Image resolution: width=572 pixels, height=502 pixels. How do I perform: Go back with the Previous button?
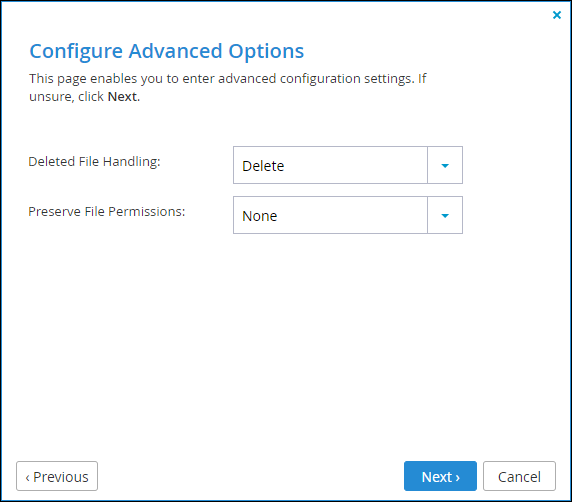click(57, 476)
